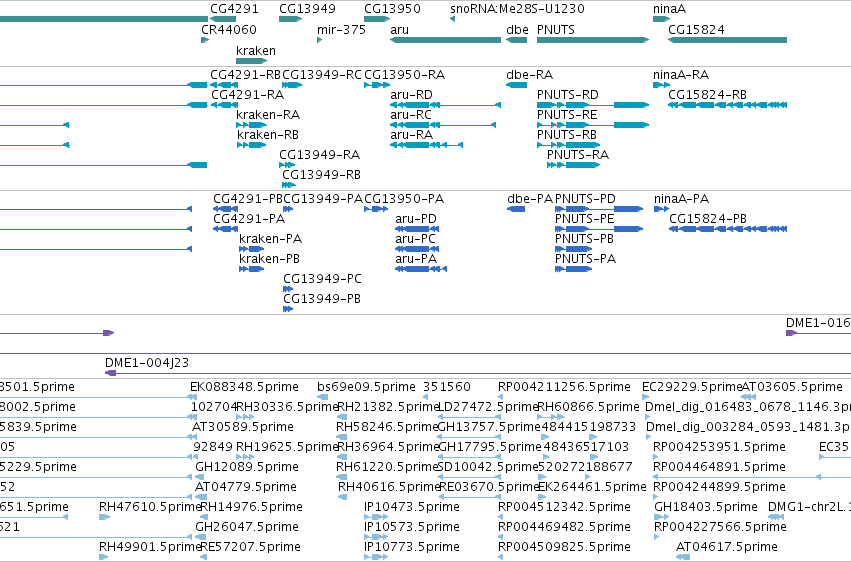Select the aru gene bar

[x=446, y=40]
